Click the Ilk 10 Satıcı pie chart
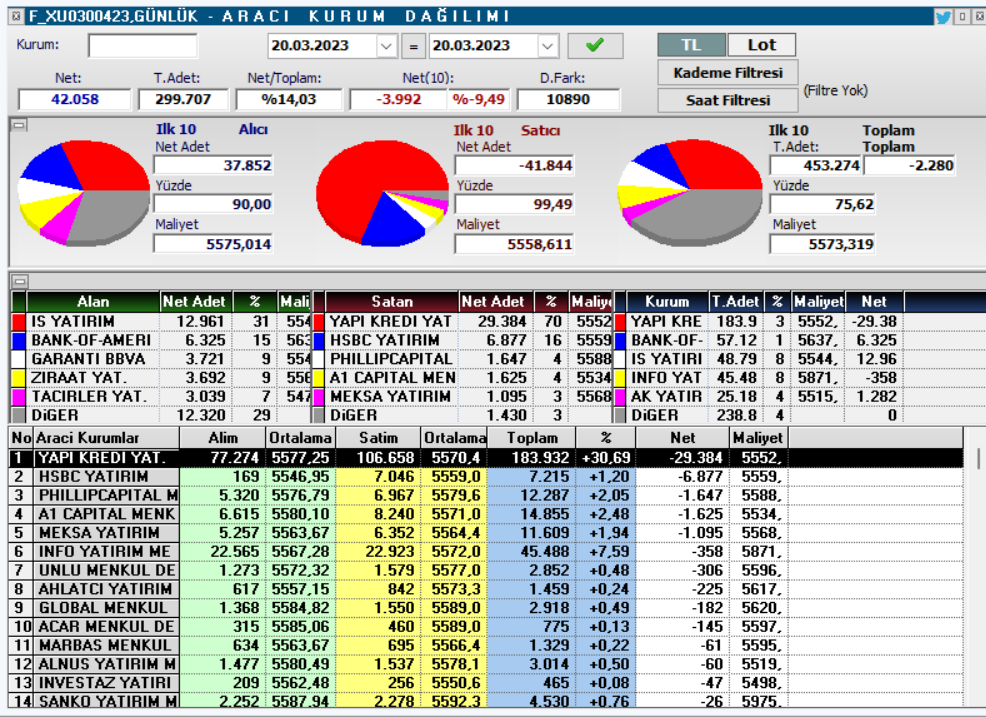 (x=382, y=192)
